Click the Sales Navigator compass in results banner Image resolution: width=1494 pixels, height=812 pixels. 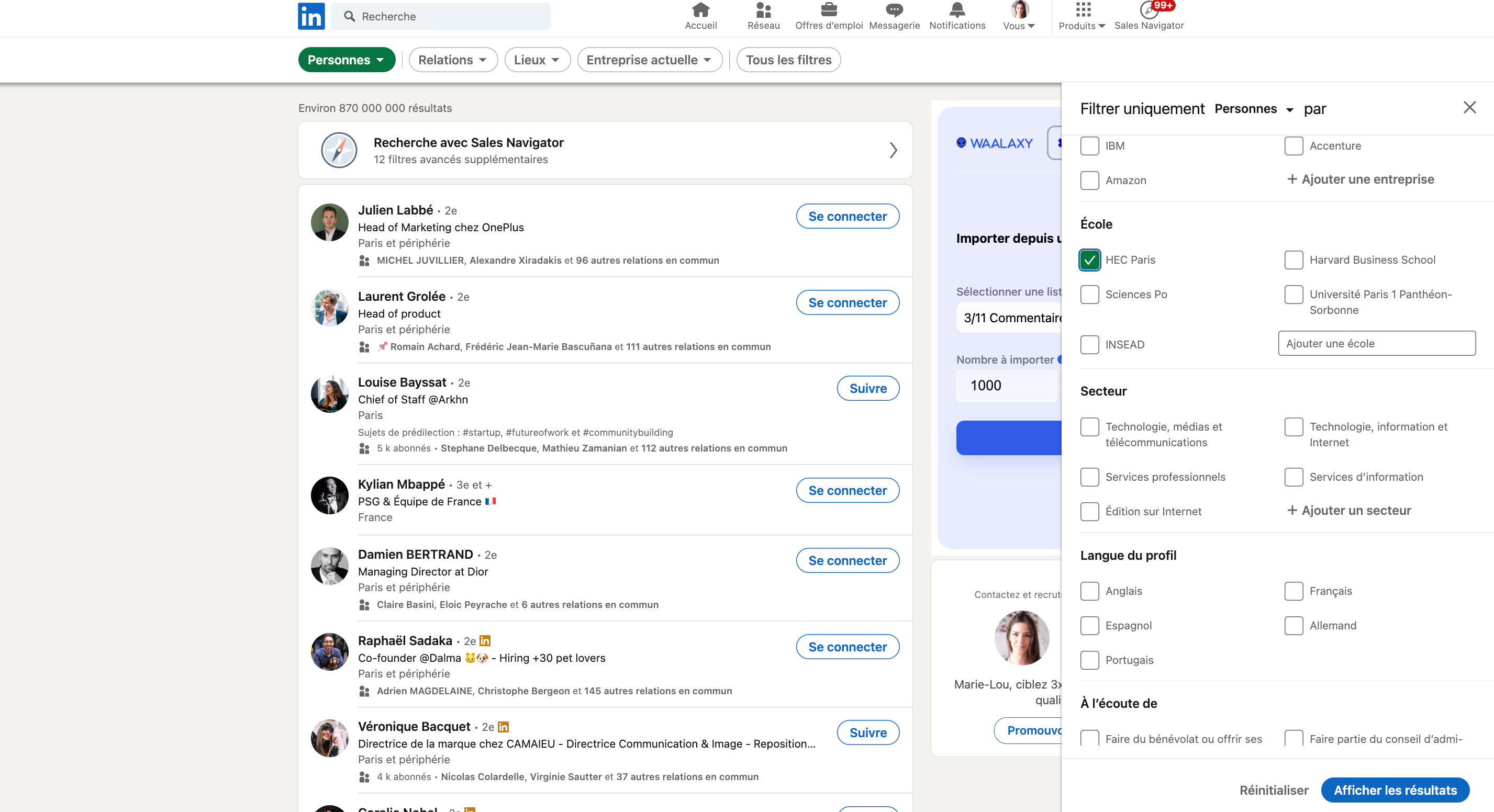coord(339,150)
